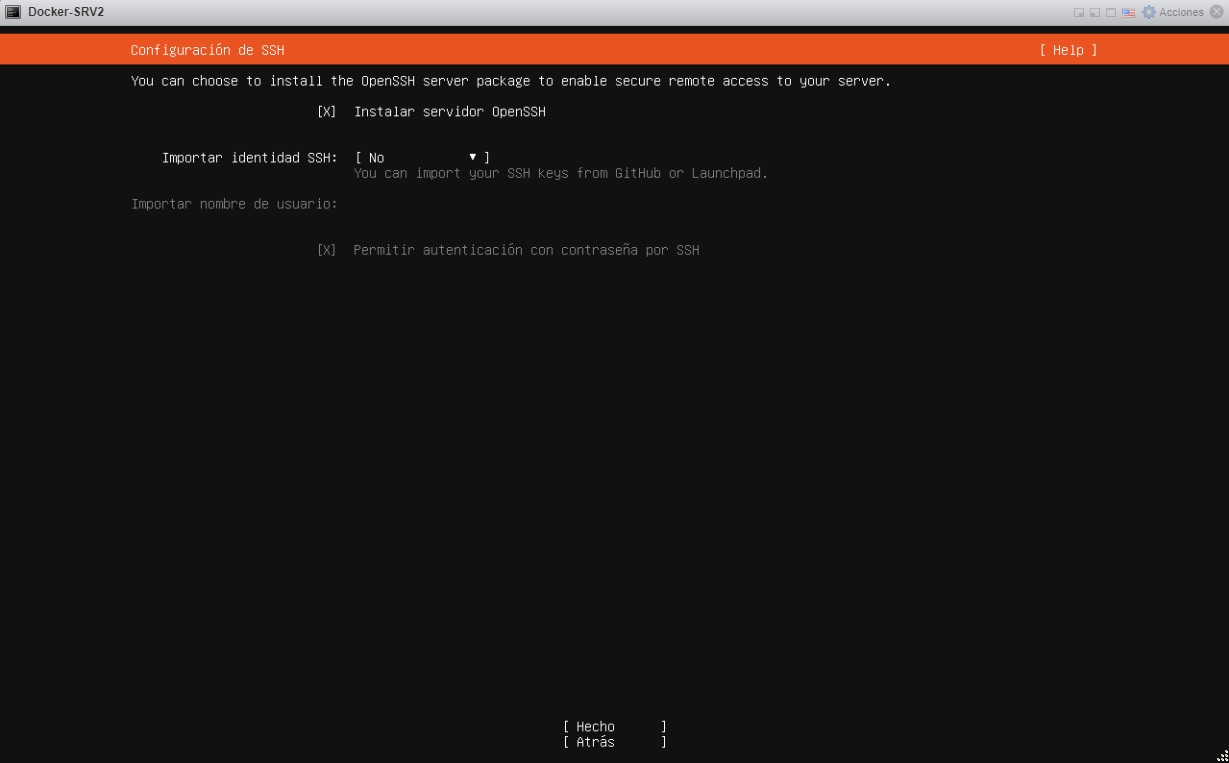Click the gear icon beside Acciones
The width and height of the screenshot is (1229, 763).
[x=1147, y=11]
